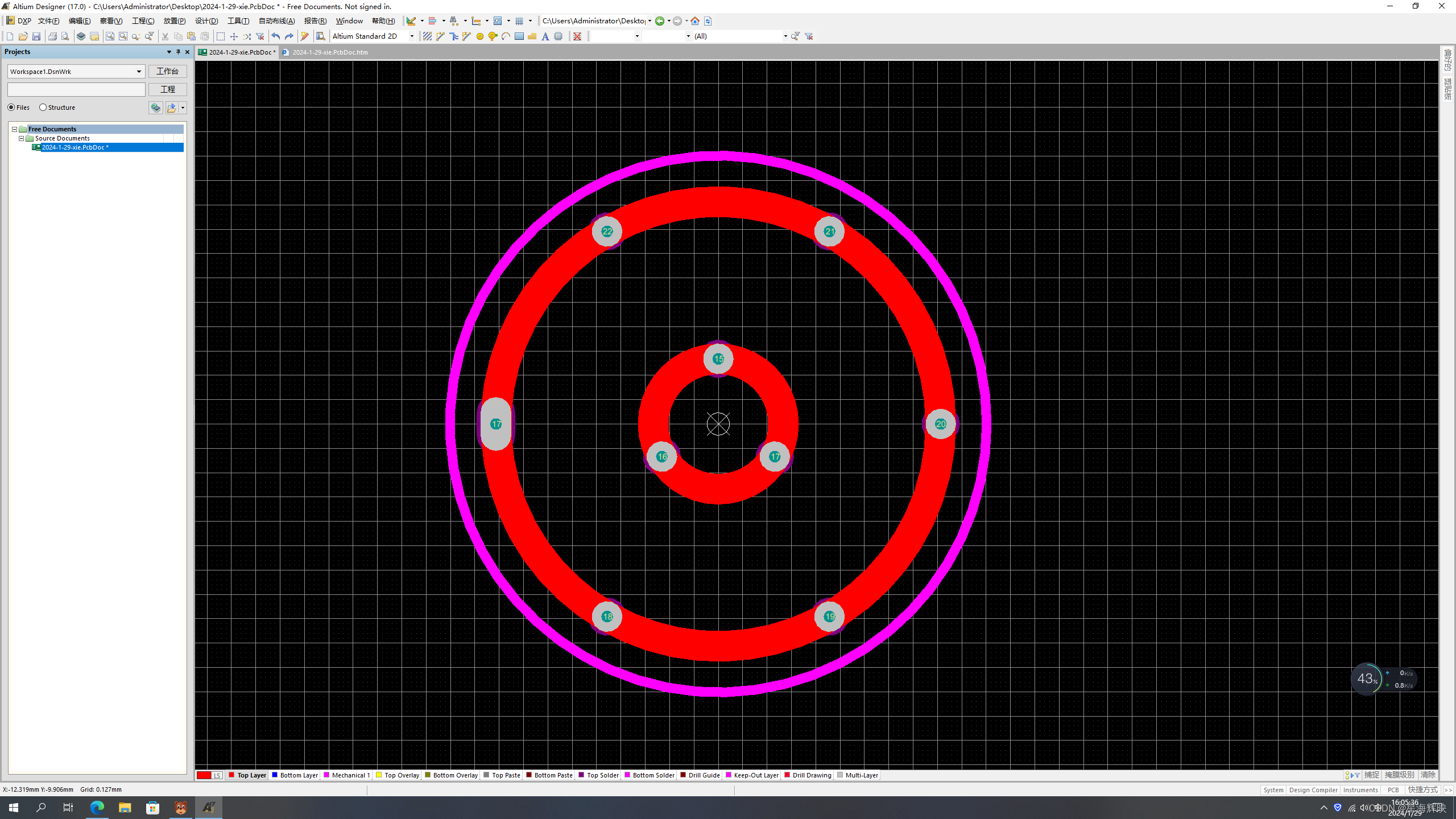Click the Place Fill rectangle icon
Screen dimensions: 1456x819
point(519,36)
